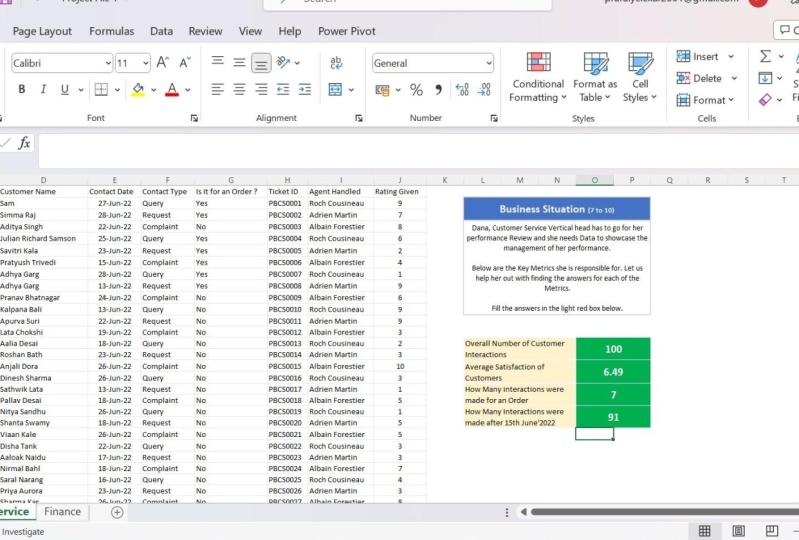
Task: Align text left
Action: (x=218, y=90)
